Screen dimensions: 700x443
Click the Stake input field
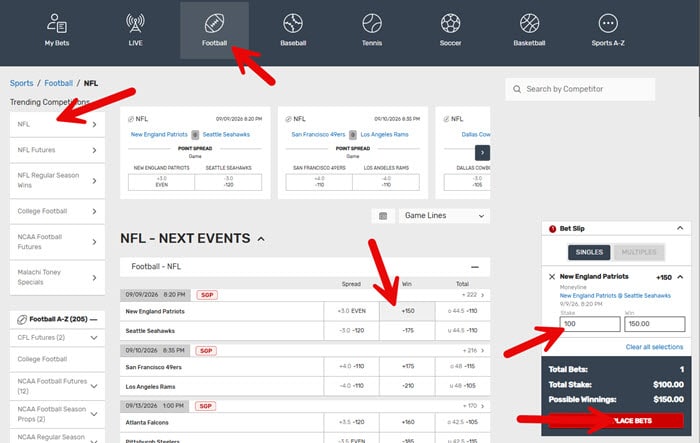coord(590,324)
